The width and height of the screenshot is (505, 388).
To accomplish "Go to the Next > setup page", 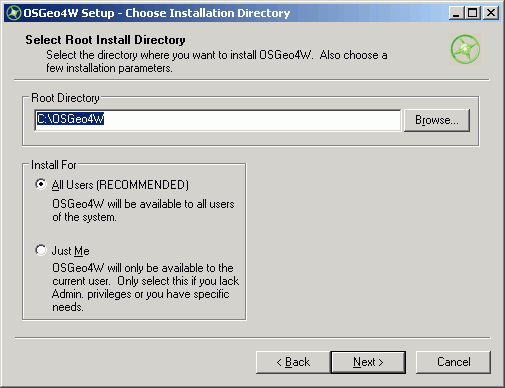I will 368,362.
